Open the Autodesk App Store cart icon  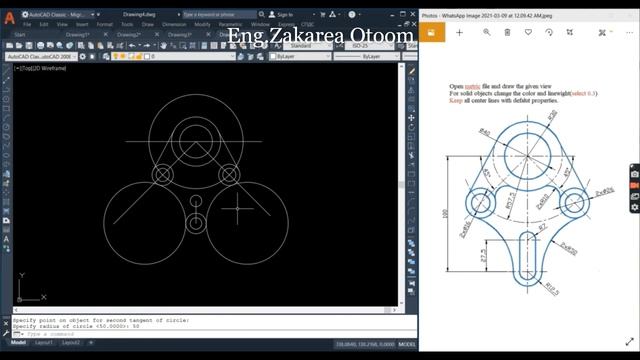[323, 14]
